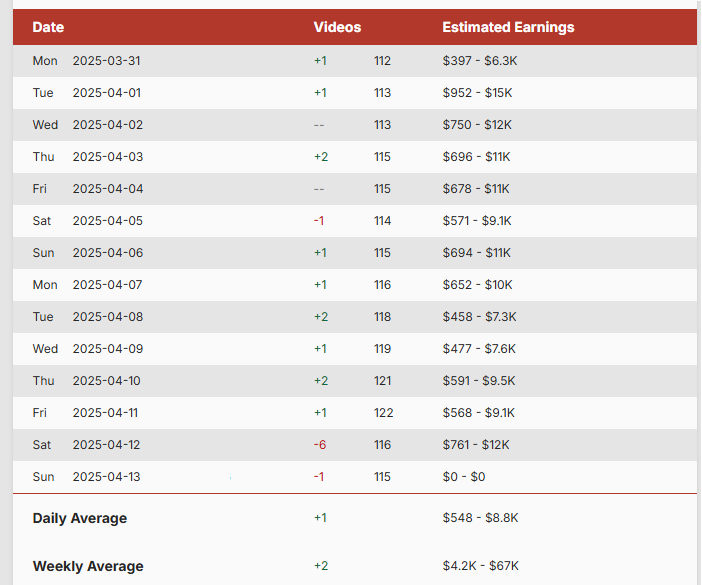This screenshot has width=702, height=585.
Task: Click the +2 change on 2025-04-03
Action: [x=320, y=157]
